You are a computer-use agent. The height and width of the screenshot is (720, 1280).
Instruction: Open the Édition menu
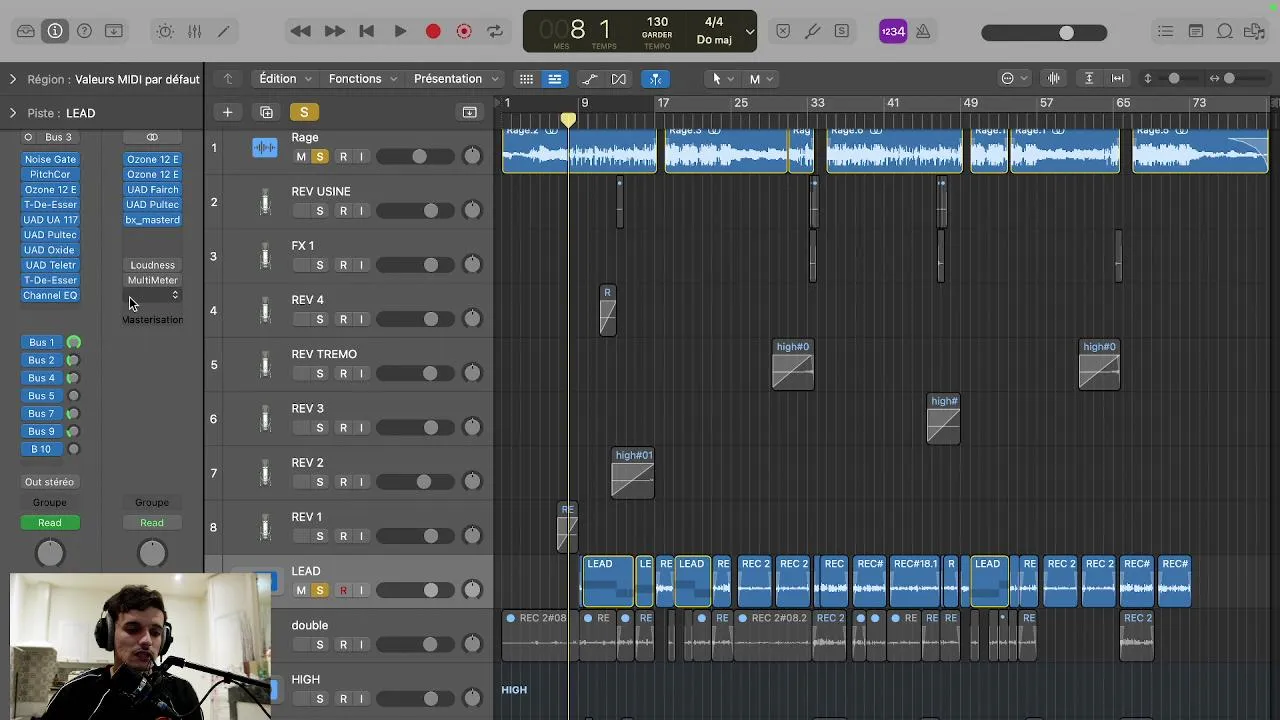coord(286,79)
